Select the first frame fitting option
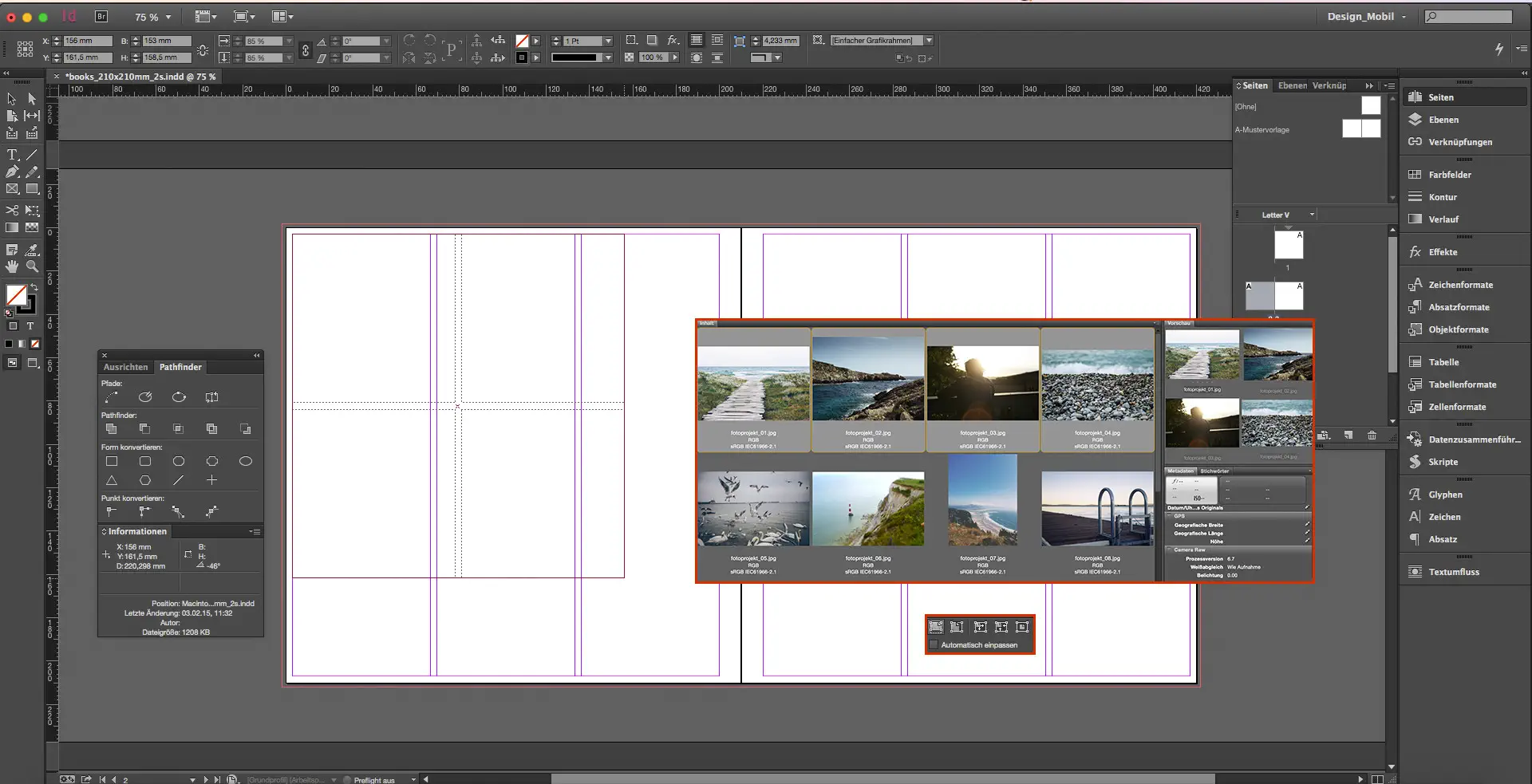 click(x=935, y=627)
